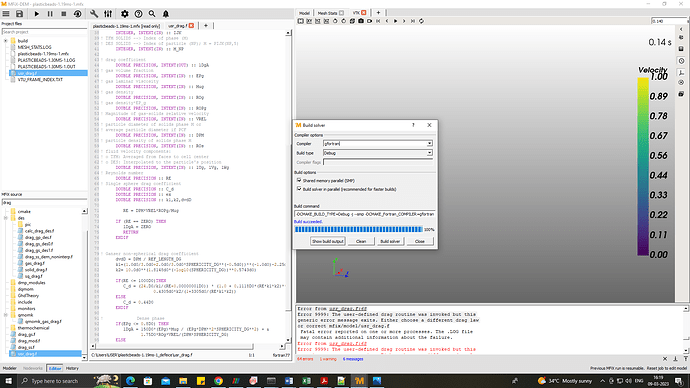Close the VTK tab
Viewport: 690px width, 388px height.
click(x=363, y=13)
